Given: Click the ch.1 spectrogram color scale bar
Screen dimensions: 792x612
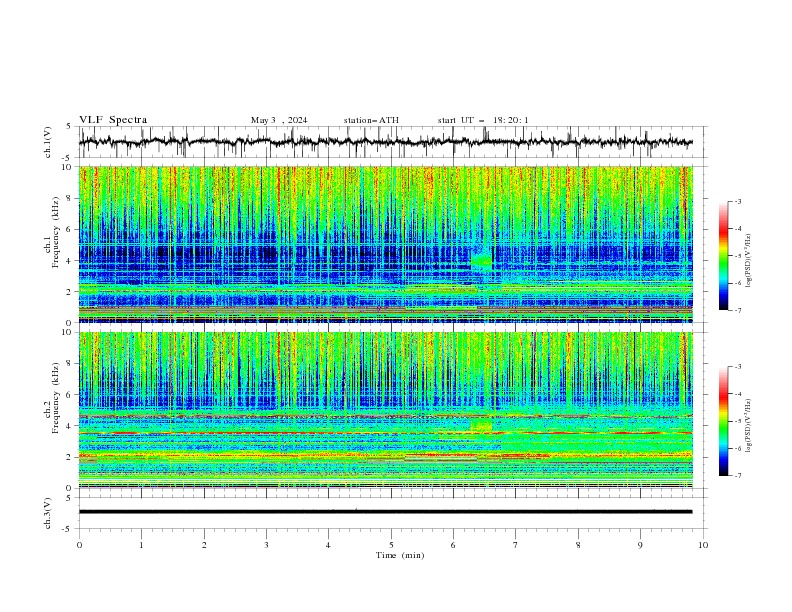Looking at the screenshot, I should click(x=723, y=255).
